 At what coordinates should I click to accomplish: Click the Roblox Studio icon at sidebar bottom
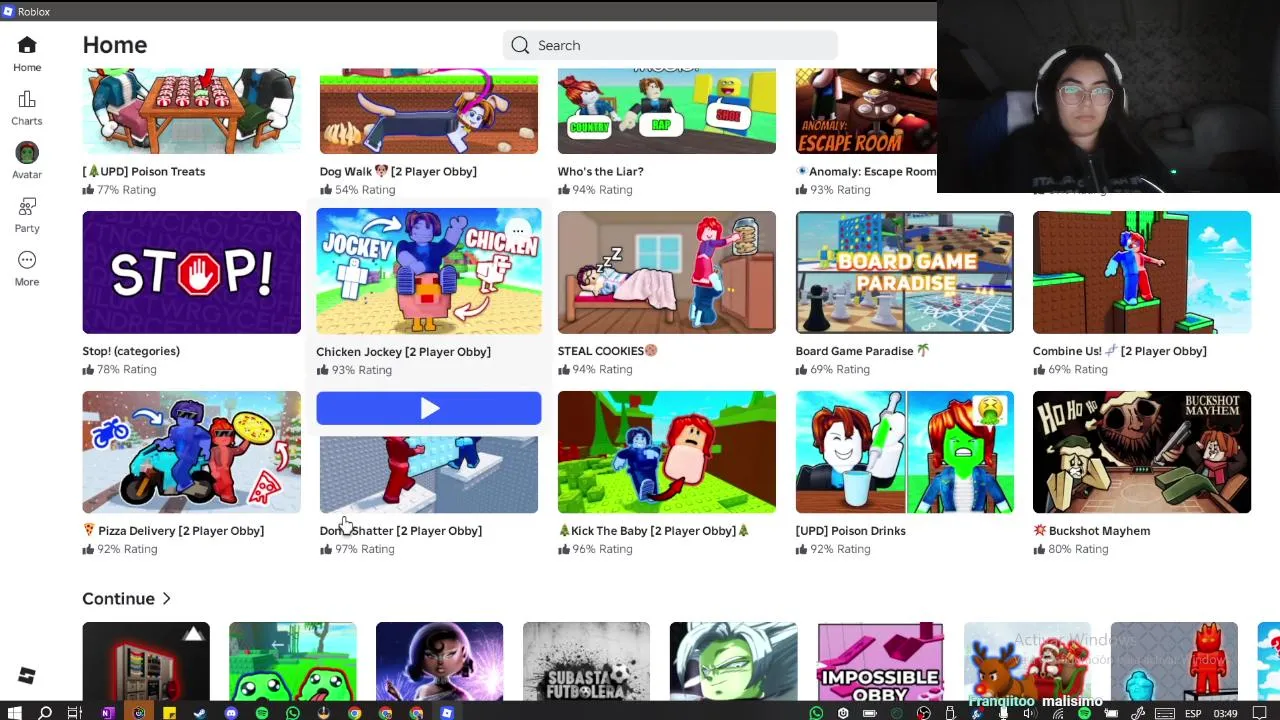27,677
